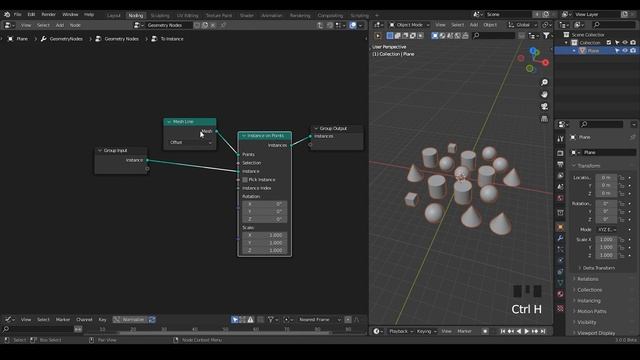Open the Modifier properties wrench tab
The image size is (640, 360).
(x=560, y=238)
